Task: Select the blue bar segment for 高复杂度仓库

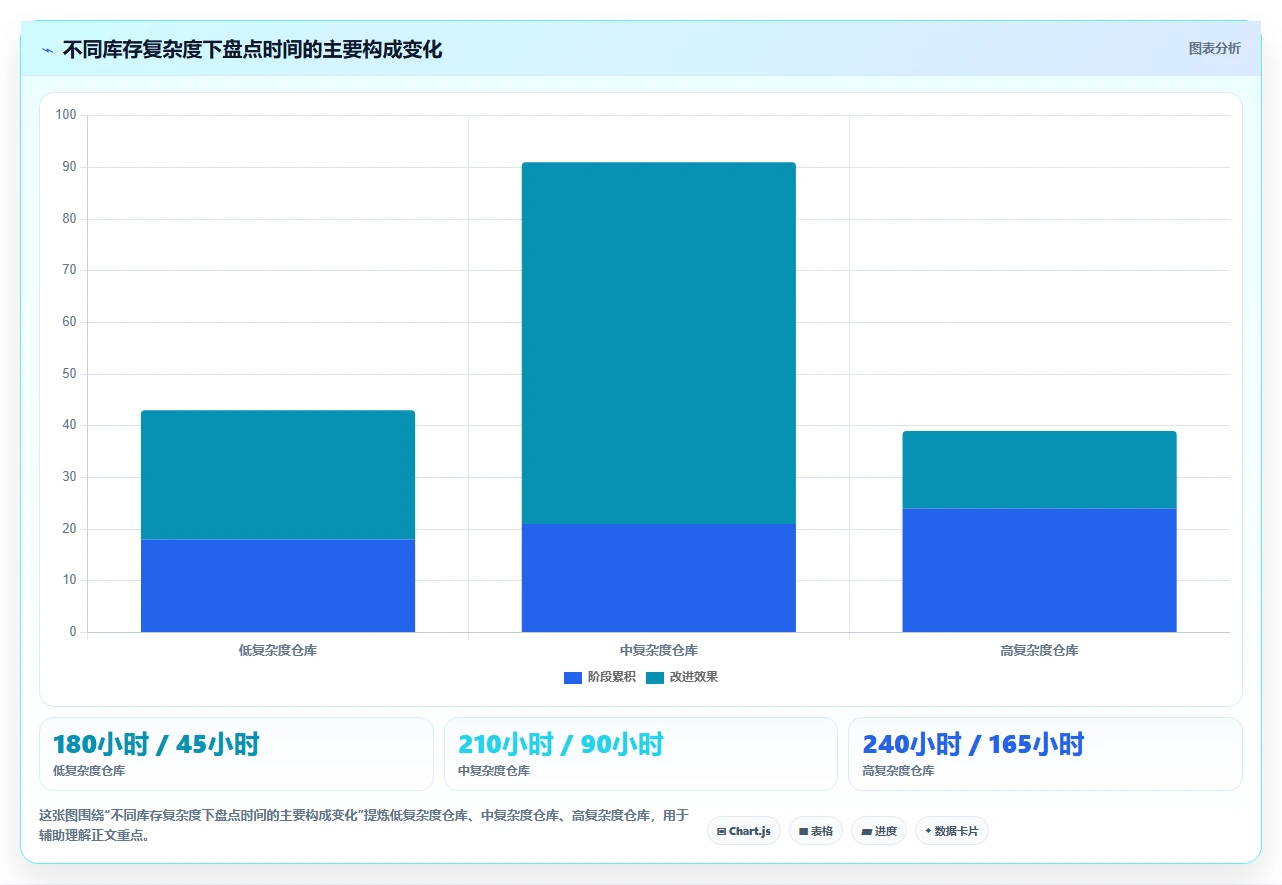Action: pos(1039,570)
